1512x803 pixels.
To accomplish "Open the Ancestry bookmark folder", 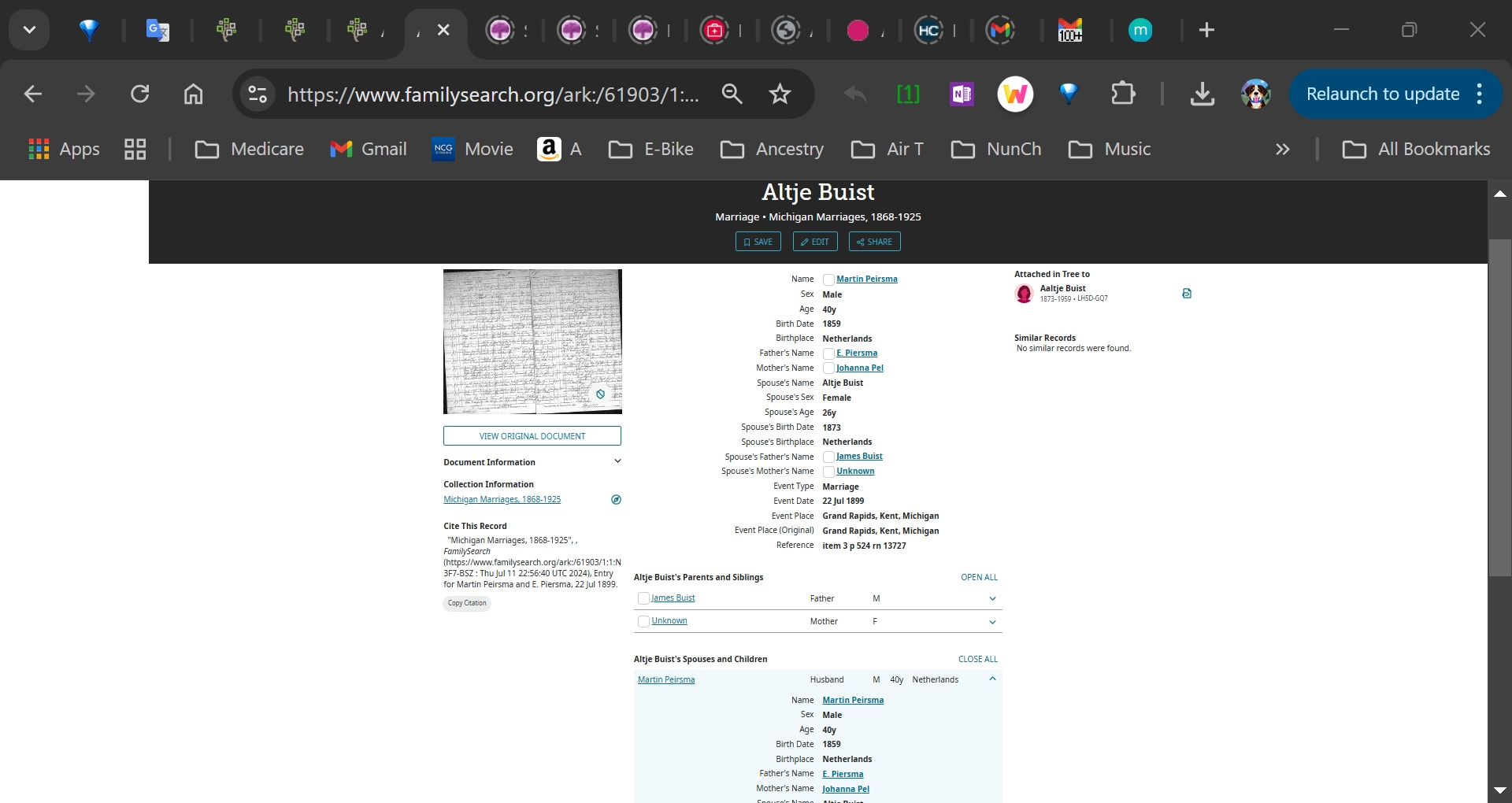I will point(772,149).
